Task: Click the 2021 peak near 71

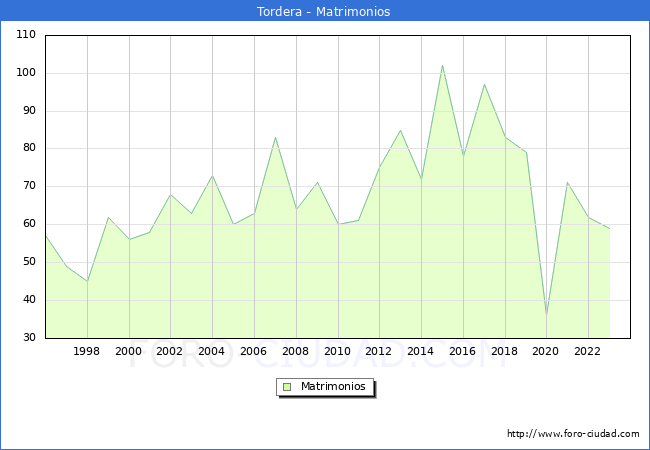Action: pyautogui.click(x=568, y=183)
